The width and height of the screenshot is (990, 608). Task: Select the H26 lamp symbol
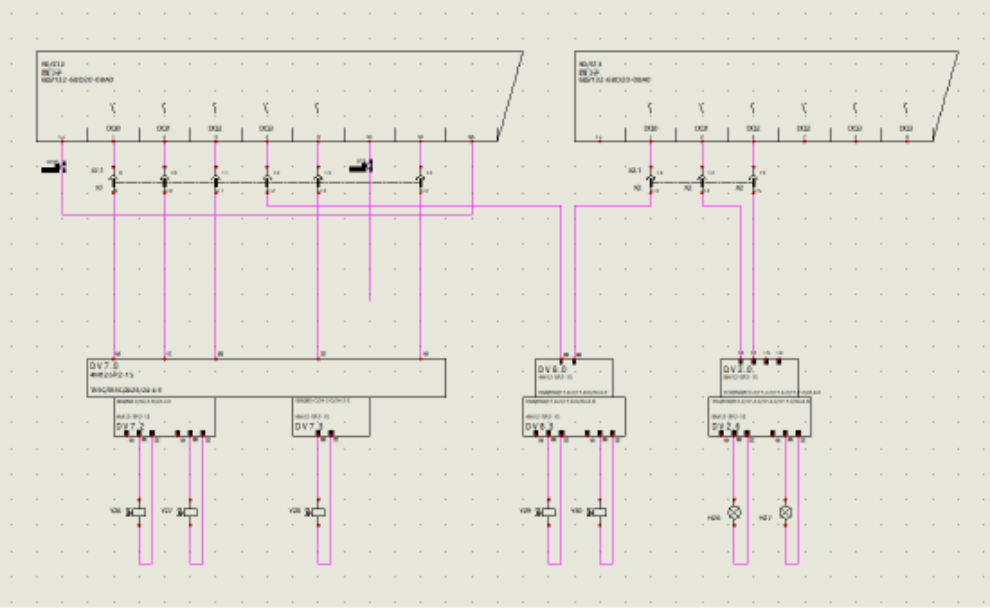click(735, 512)
